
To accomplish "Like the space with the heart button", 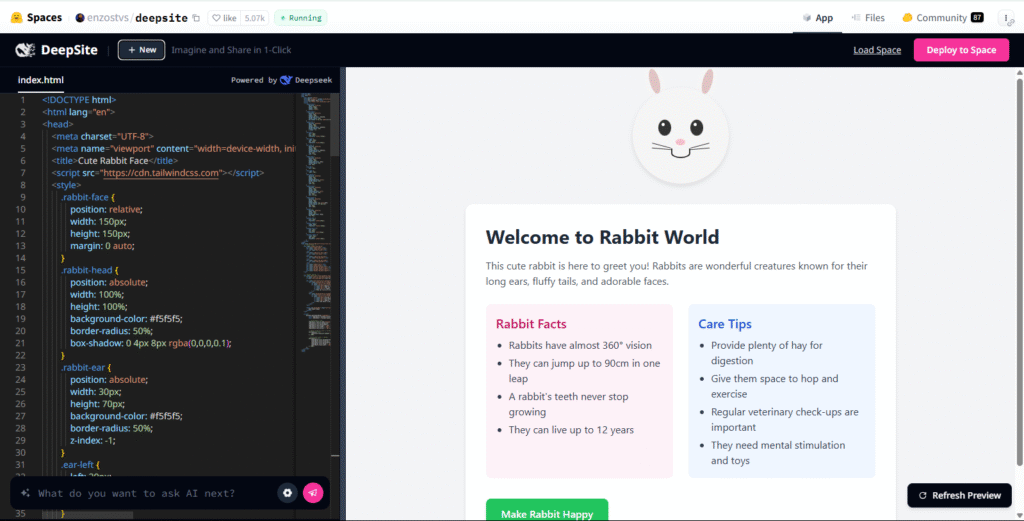I will pos(224,18).
